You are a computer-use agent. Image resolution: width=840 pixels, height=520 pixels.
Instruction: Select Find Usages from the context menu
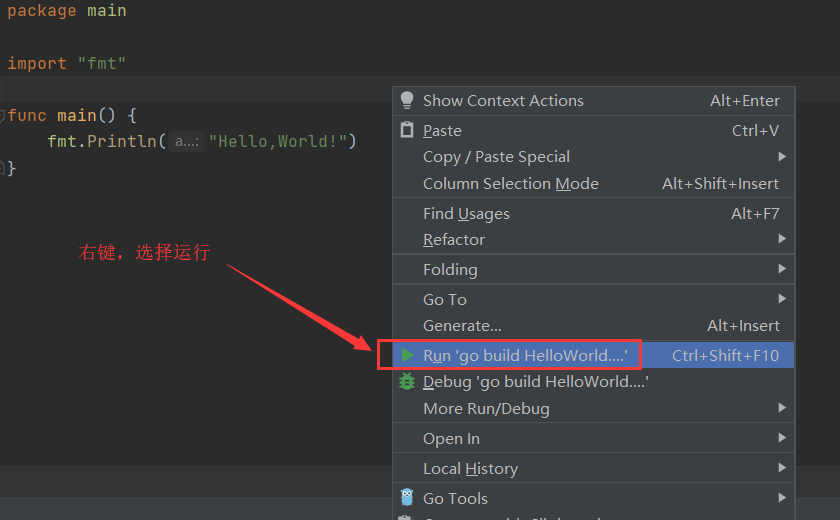(x=466, y=213)
